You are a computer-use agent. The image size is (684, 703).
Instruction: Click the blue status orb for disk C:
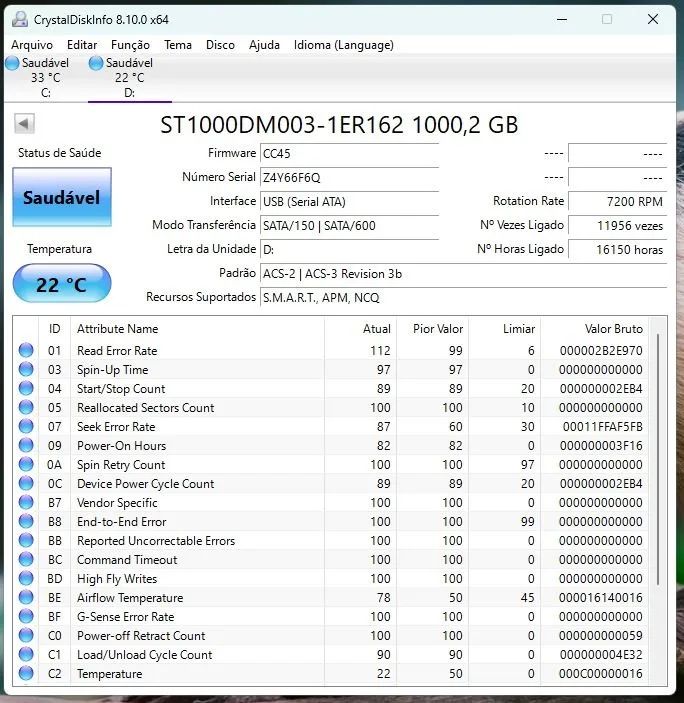tap(13, 63)
